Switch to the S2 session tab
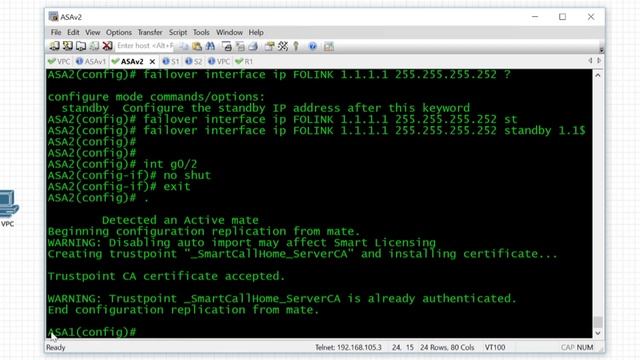The width and height of the screenshot is (640, 360). [x=193, y=62]
